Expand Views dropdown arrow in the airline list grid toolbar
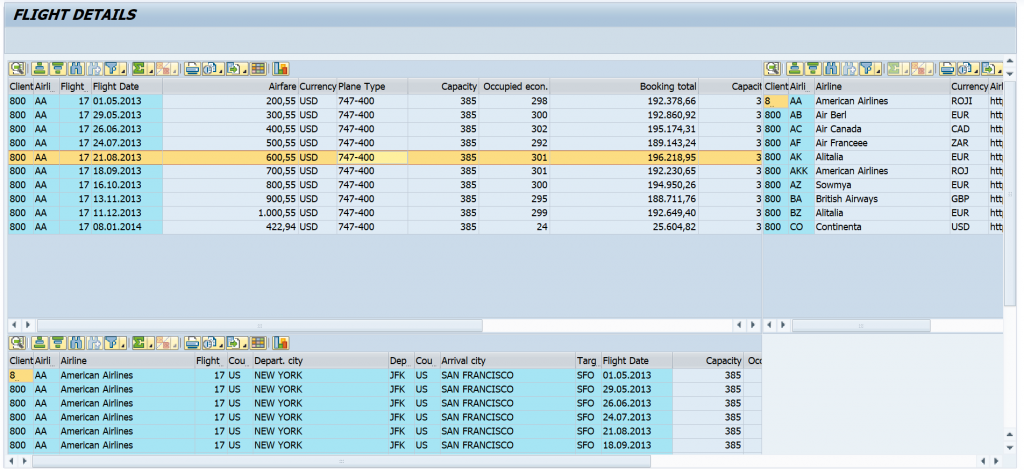The image size is (1024, 470). 976,69
